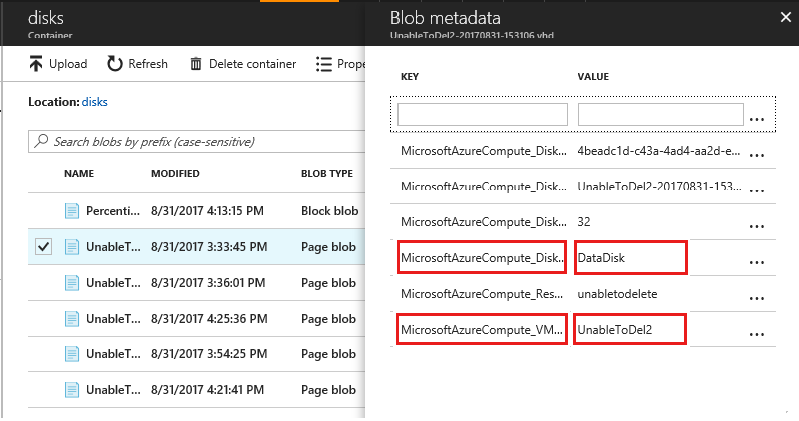799x421 pixels.
Task: Click the file icon of the 3:36:01 PM blob
Action: [x=71, y=283]
